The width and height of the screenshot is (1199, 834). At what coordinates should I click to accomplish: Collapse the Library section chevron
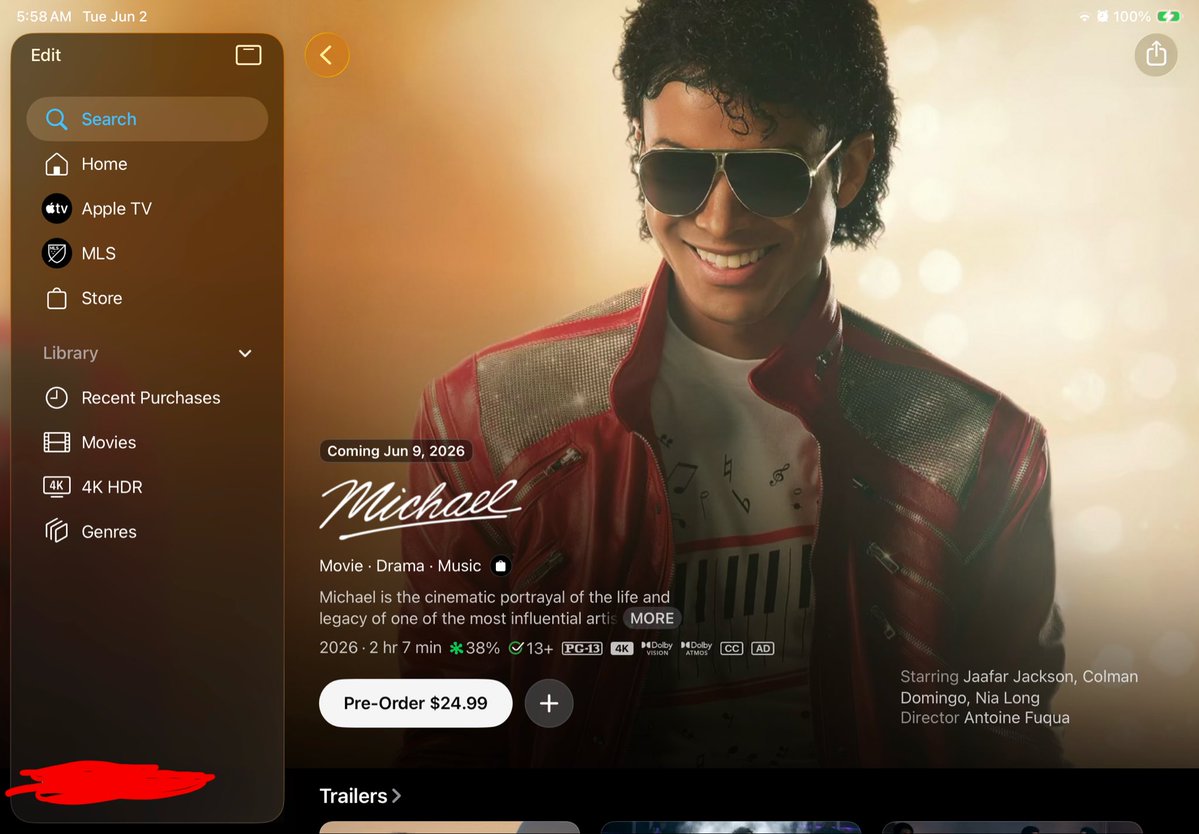(x=245, y=353)
